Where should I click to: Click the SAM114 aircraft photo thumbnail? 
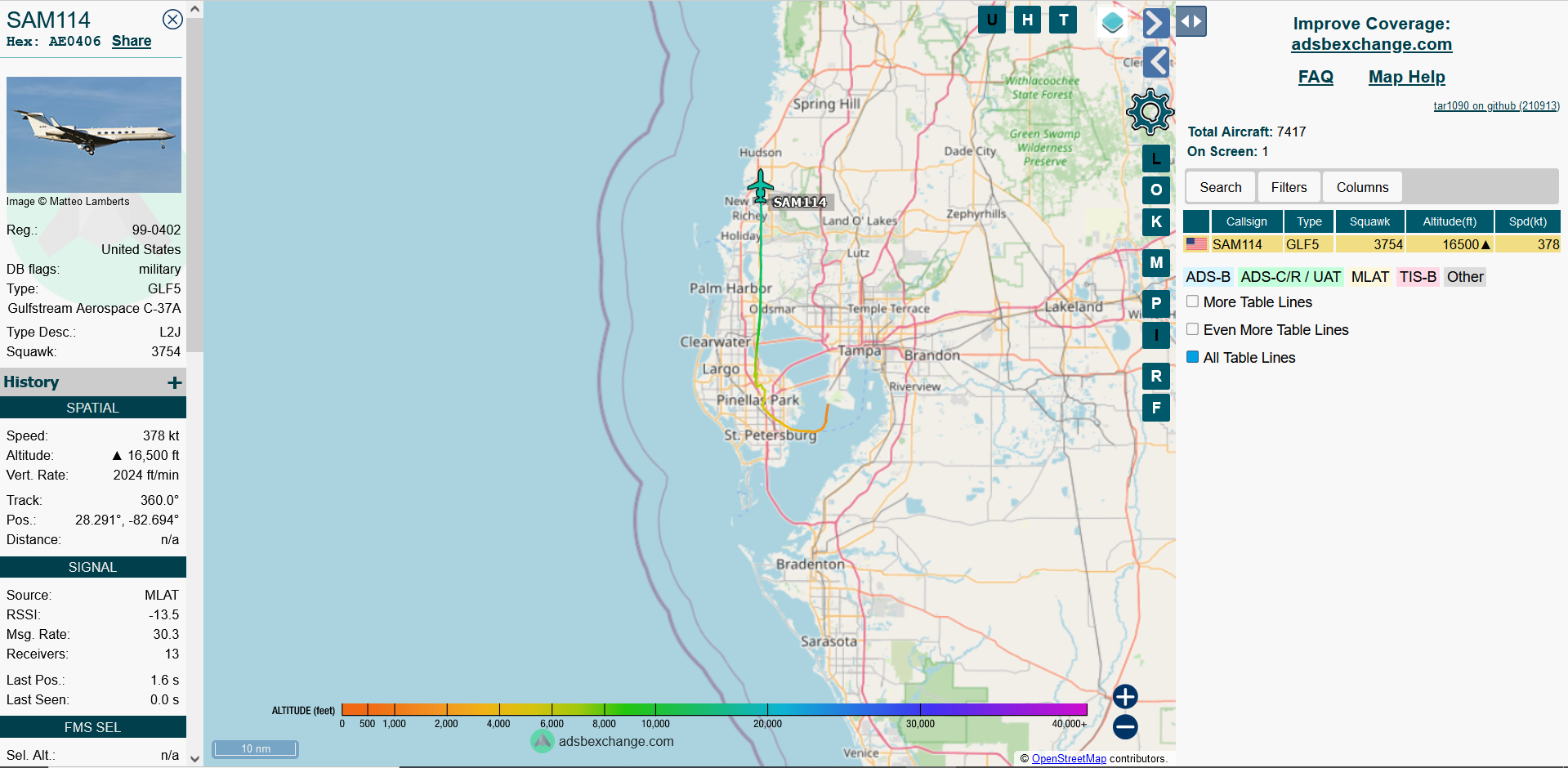(94, 135)
